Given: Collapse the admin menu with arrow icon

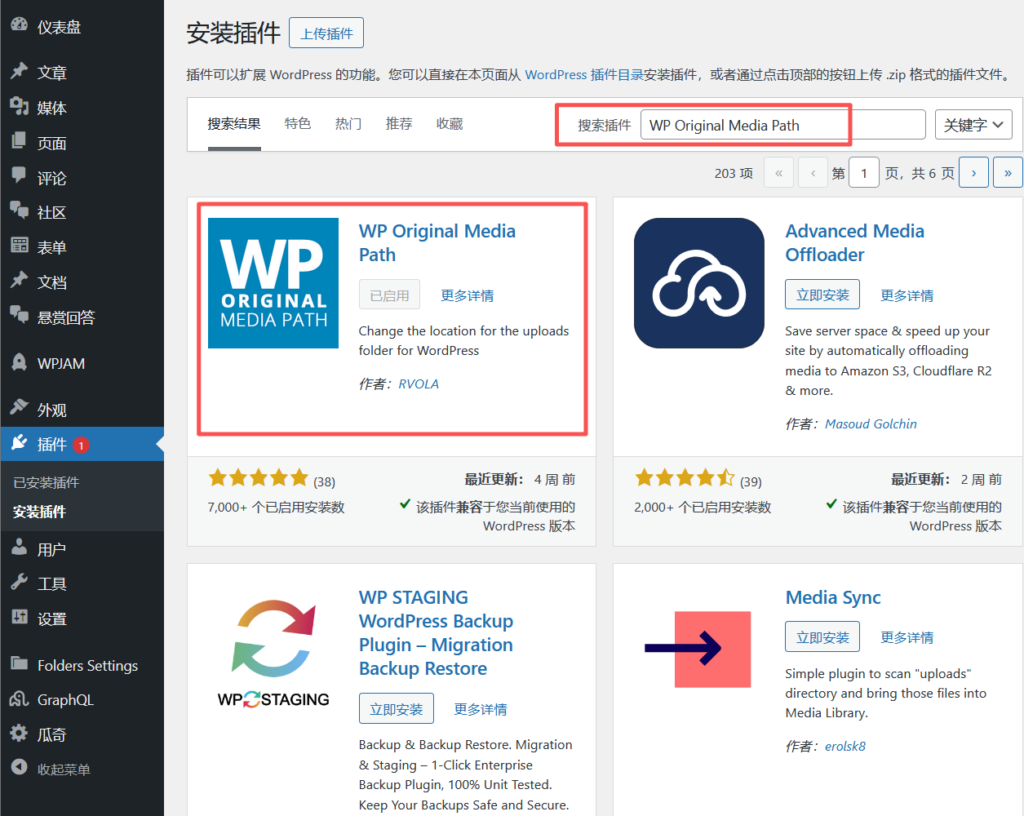Looking at the screenshot, I should [18, 769].
